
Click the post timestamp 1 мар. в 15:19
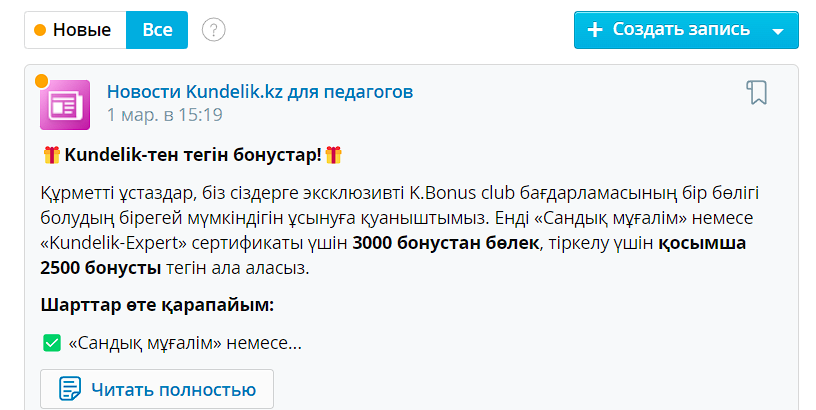click(x=164, y=115)
